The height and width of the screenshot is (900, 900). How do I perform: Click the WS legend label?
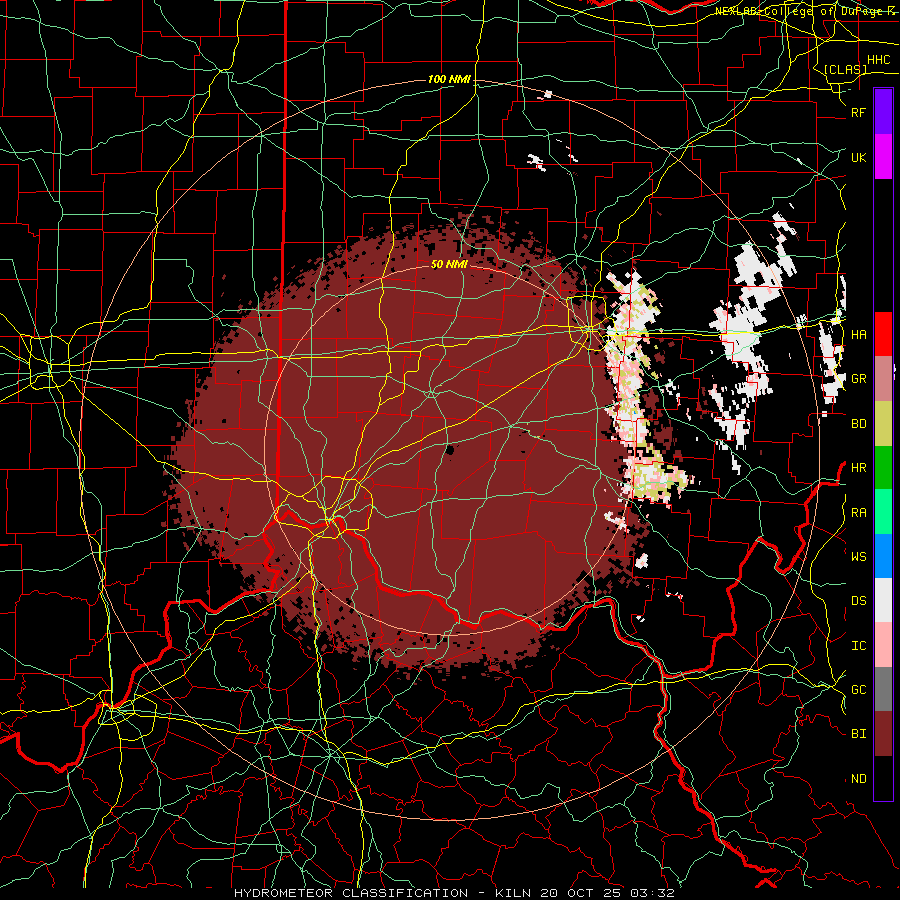coord(858,556)
